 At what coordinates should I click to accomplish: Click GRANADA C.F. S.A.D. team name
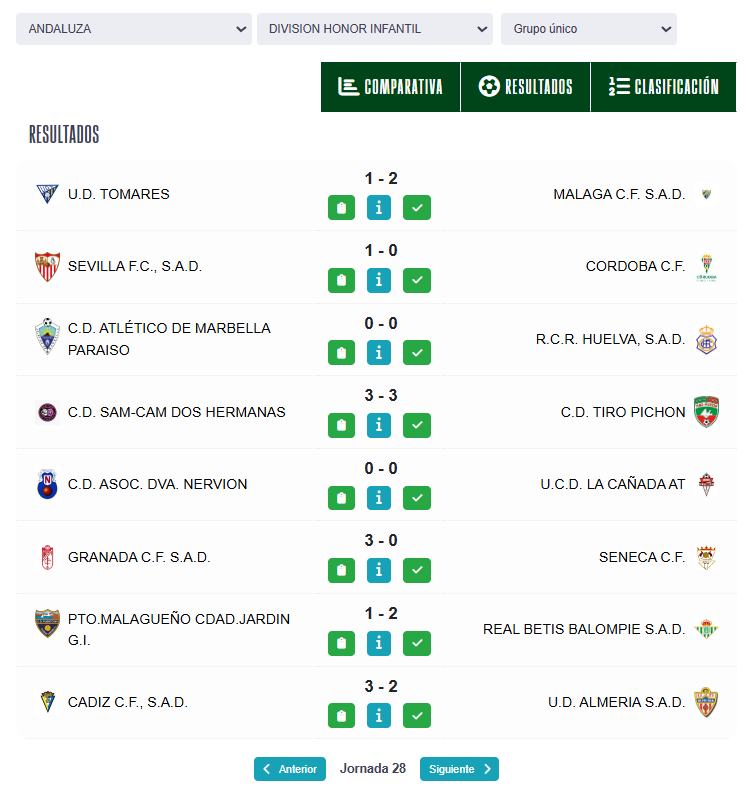(139, 557)
